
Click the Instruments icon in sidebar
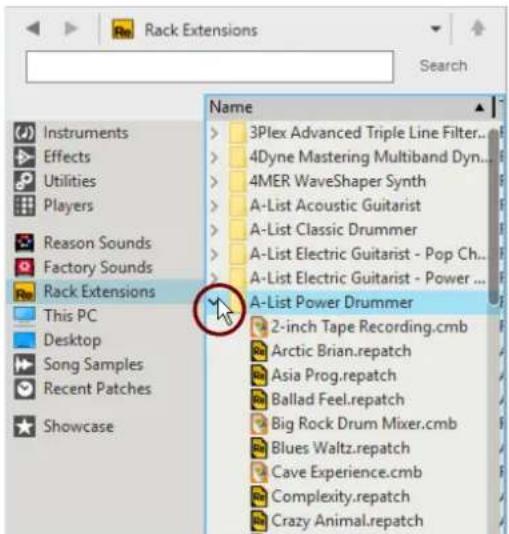24,133
